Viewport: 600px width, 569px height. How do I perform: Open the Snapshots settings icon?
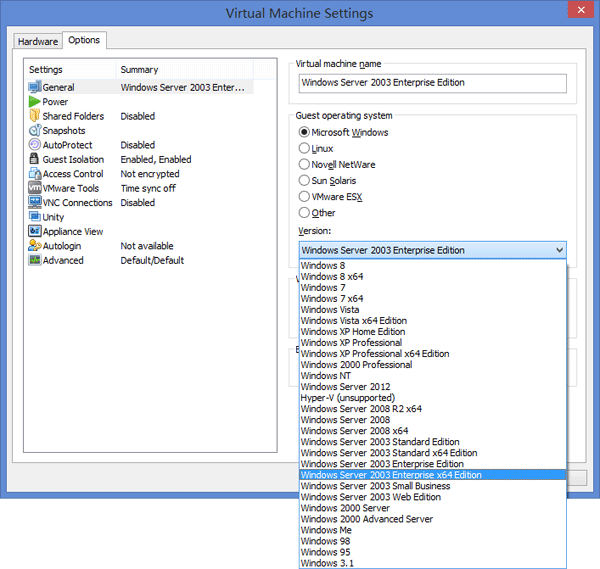click(x=34, y=131)
